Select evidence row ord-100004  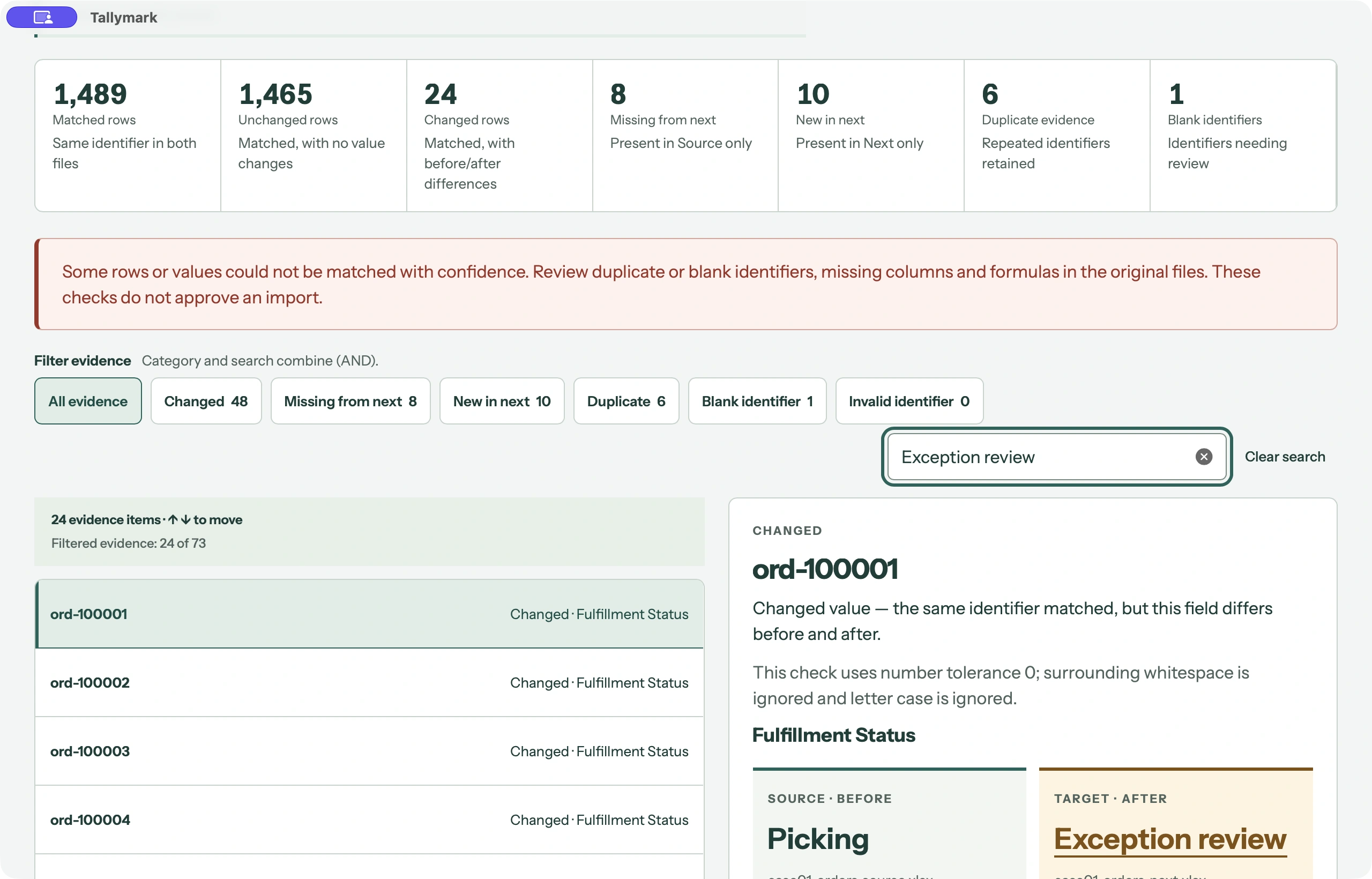[370, 820]
